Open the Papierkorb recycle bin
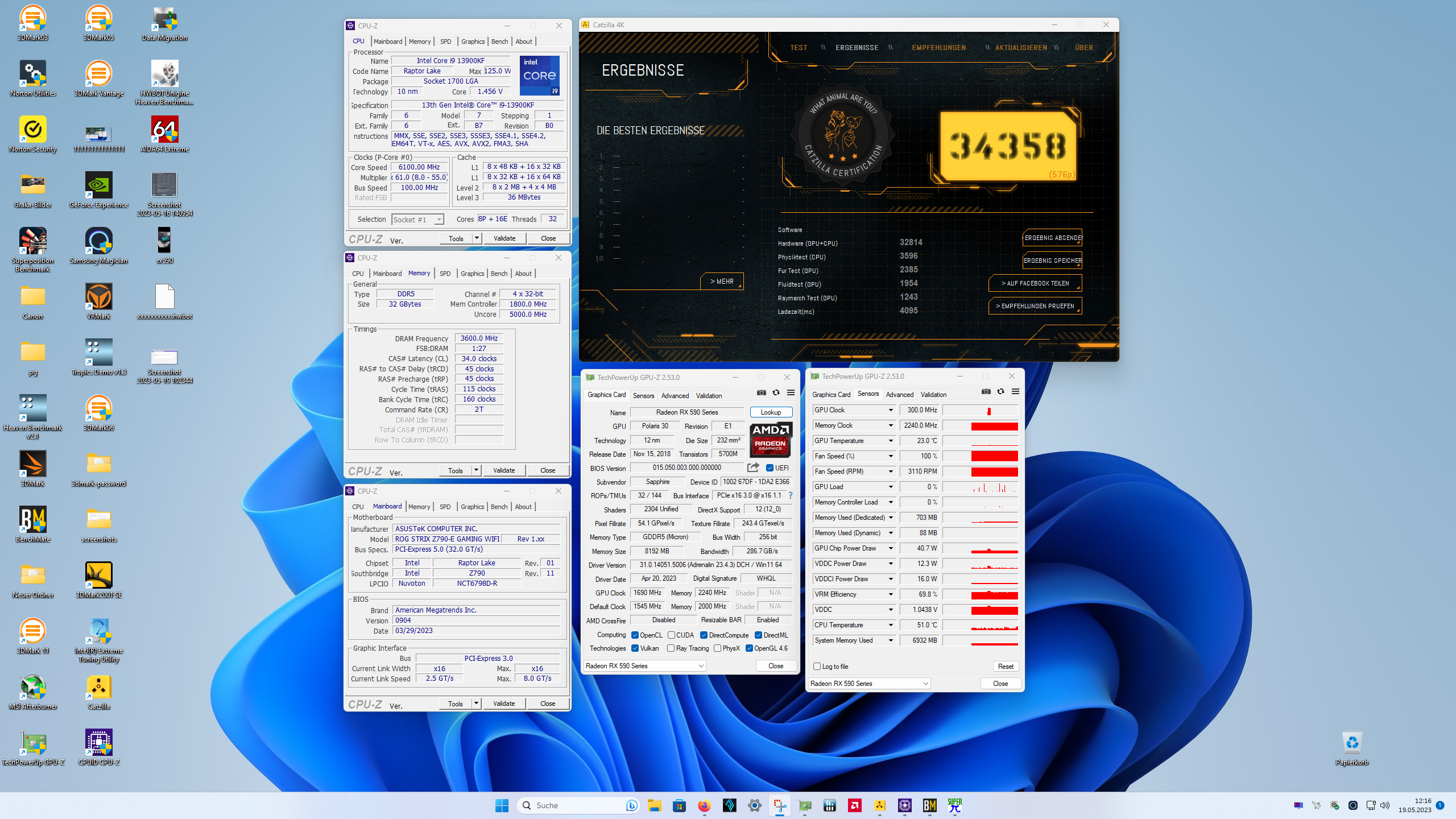The image size is (1456, 819). point(1352,748)
